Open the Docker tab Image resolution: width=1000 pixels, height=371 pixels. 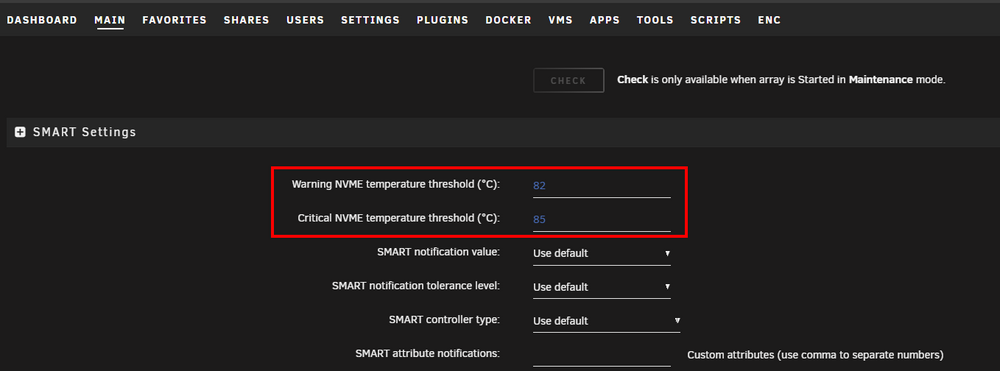pyautogui.click(x=508, y=20)
